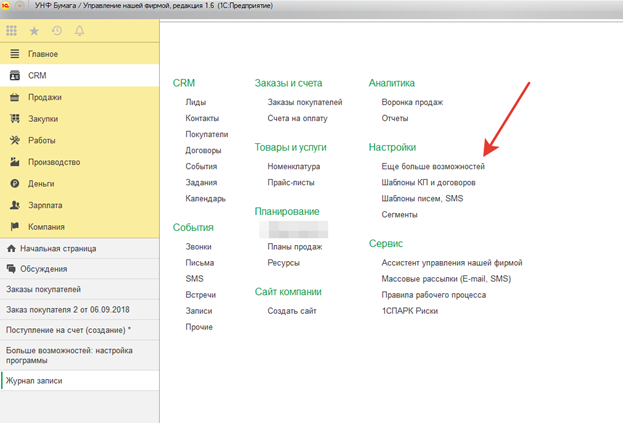
Task: Open Шаблоны КП и договоров link
Action: pyautogui.click(x=428, y=182)
